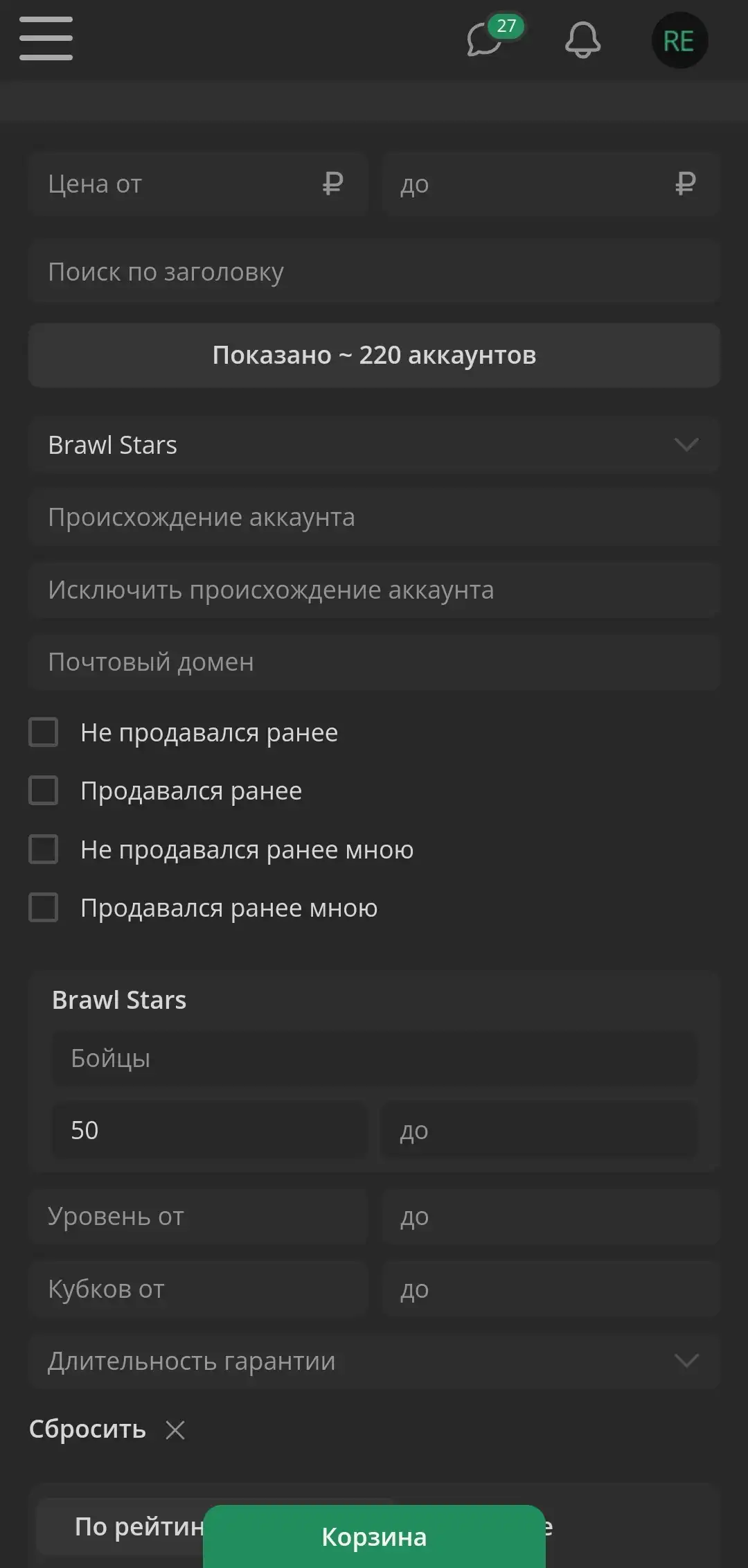The width and height of the screenshot is (748, 1568).
Task: Open Происхождение аккаунта selector
Action: click(374, 518)
